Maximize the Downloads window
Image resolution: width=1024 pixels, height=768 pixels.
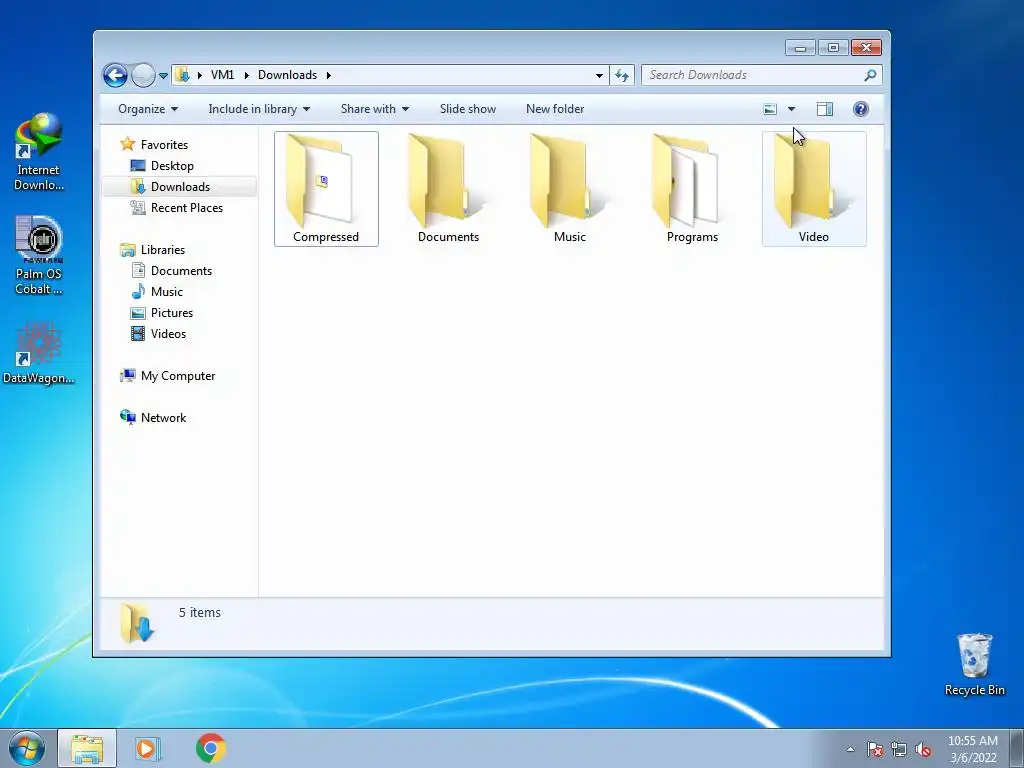coord(833,48)
